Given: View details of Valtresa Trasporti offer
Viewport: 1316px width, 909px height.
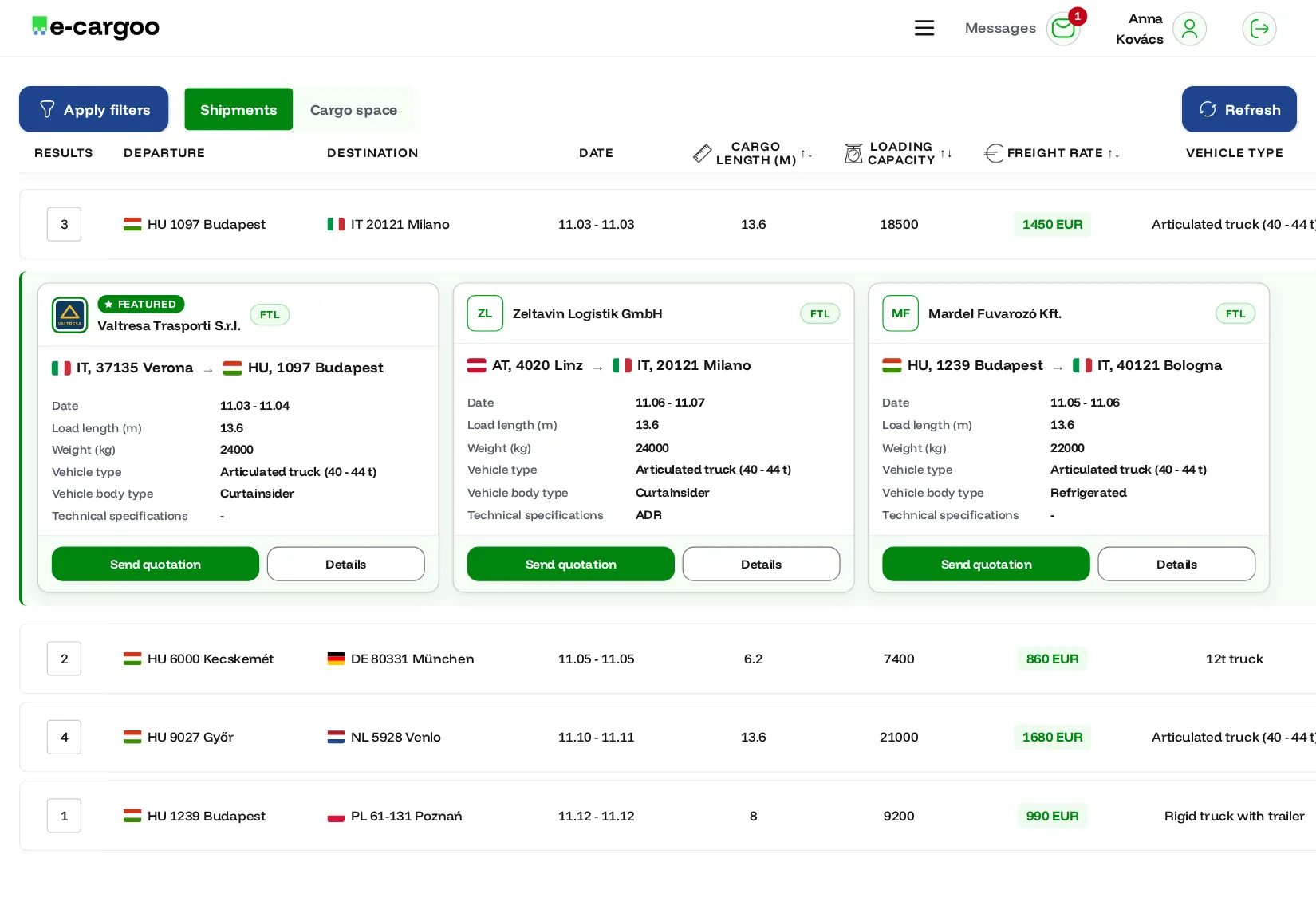Looking at the screenshot, I should click(x=345, y=564).
